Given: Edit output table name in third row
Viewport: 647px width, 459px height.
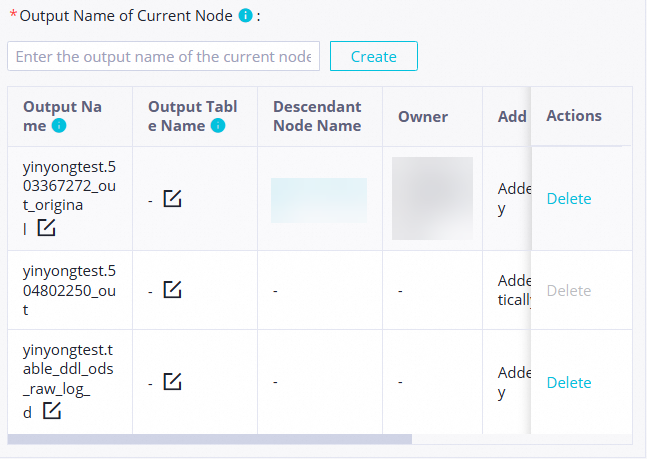Looking at the screenshot, I should [x=172, y=382].
